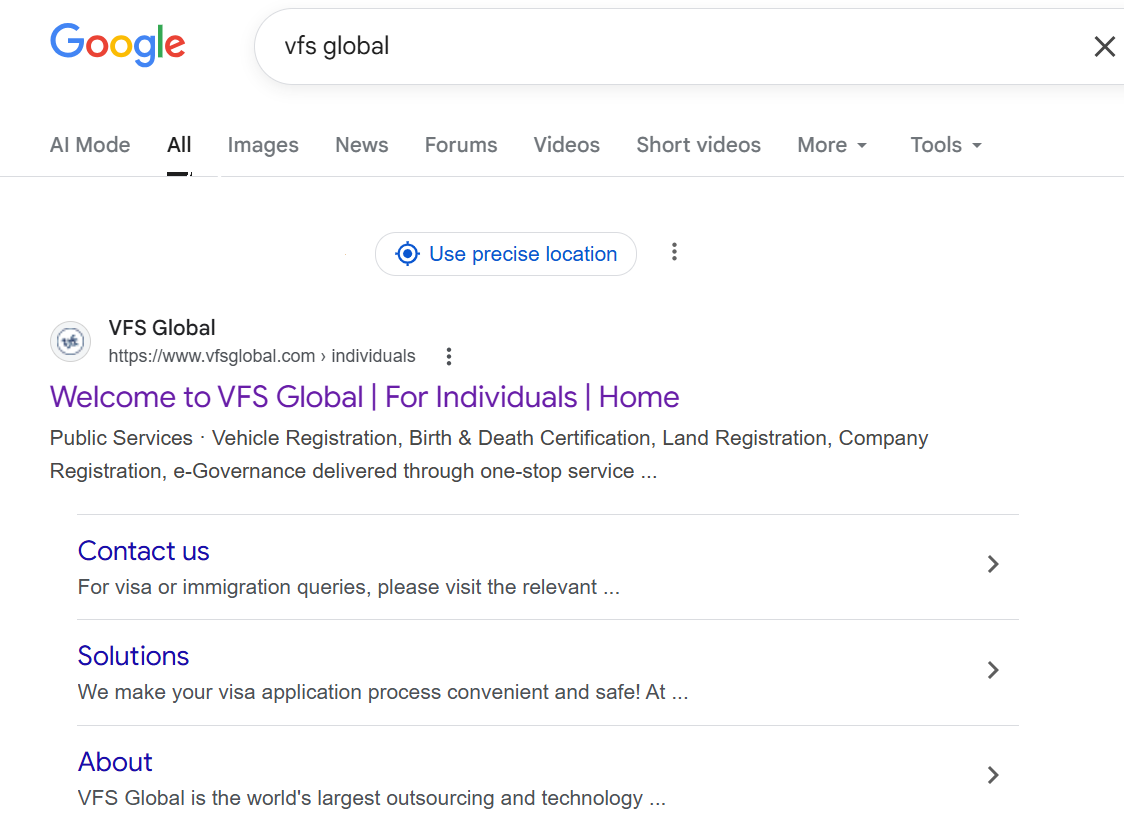Viewport: 1124px width, 820px height.
Task: Click the VFS Global site name
Action: tap(162, 328)
